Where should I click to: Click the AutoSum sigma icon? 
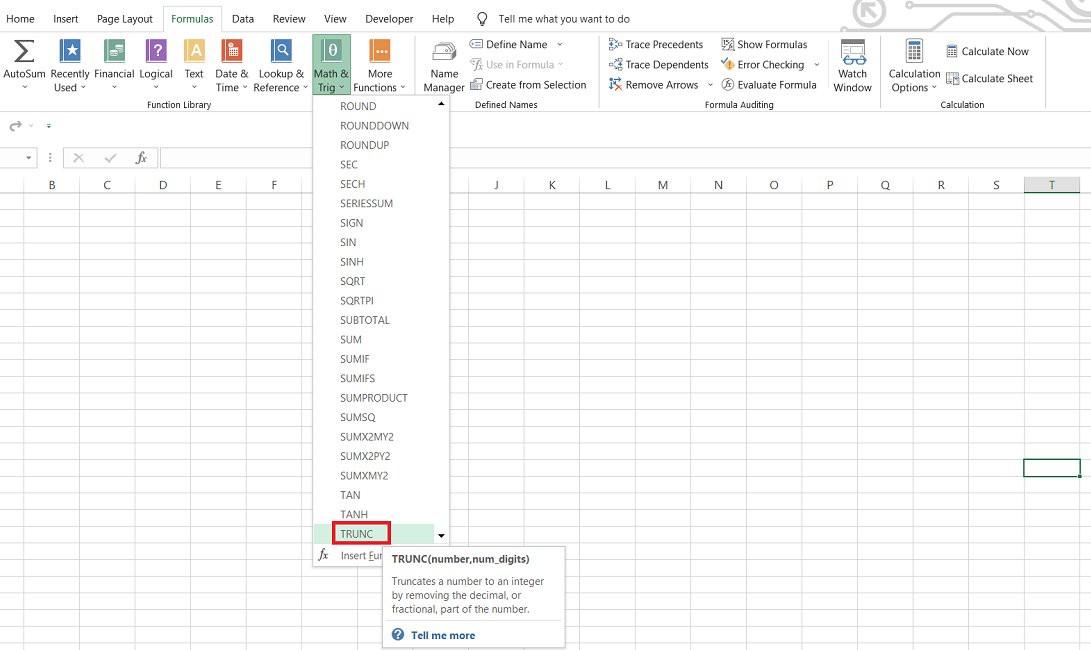(24, 52)
